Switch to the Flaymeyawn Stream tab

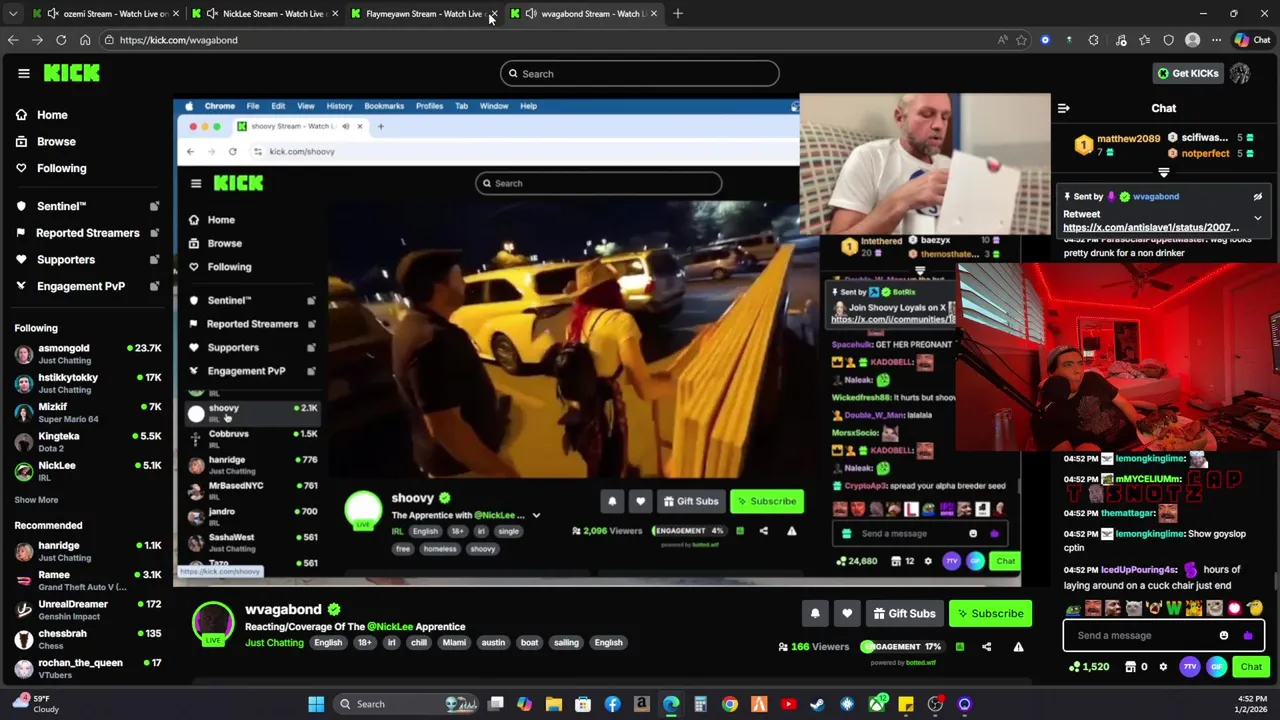click(423, 14)
